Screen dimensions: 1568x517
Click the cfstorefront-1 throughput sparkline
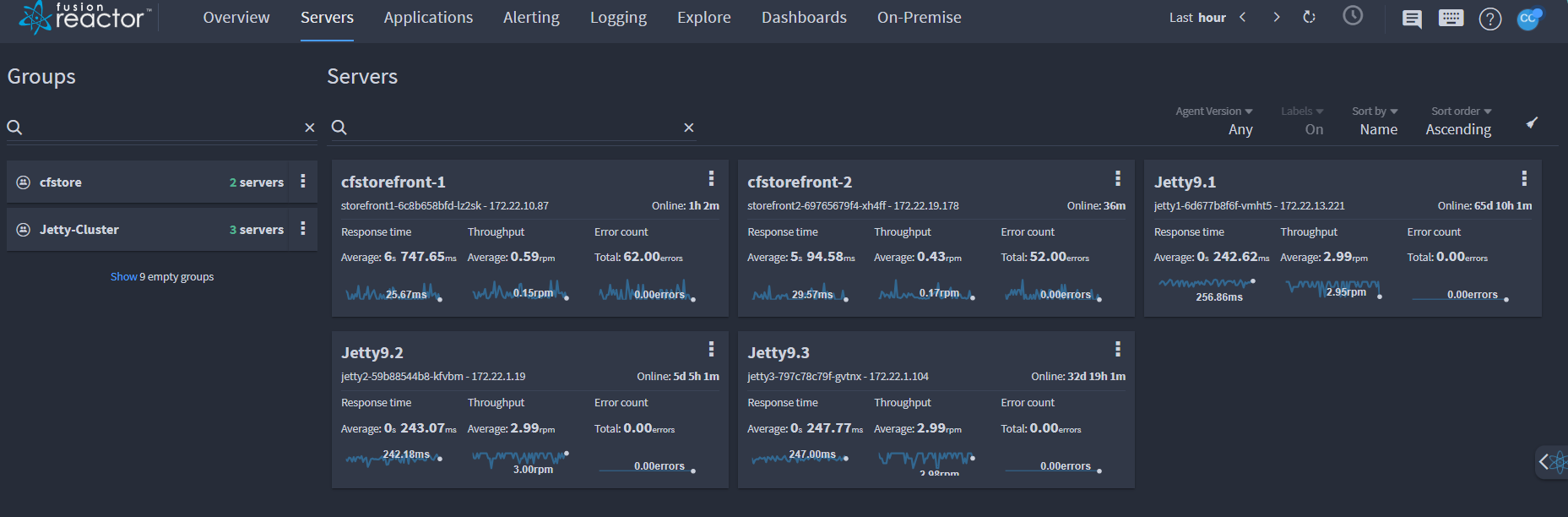pos(521,292)
